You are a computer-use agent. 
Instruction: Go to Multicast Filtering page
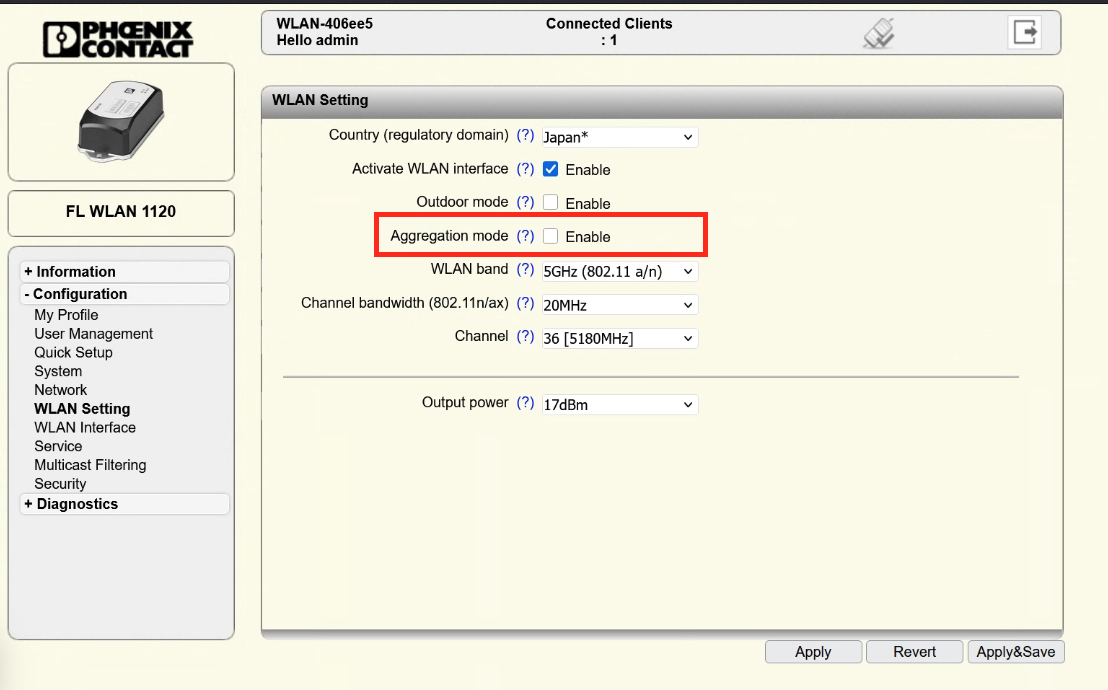point(90,465)
